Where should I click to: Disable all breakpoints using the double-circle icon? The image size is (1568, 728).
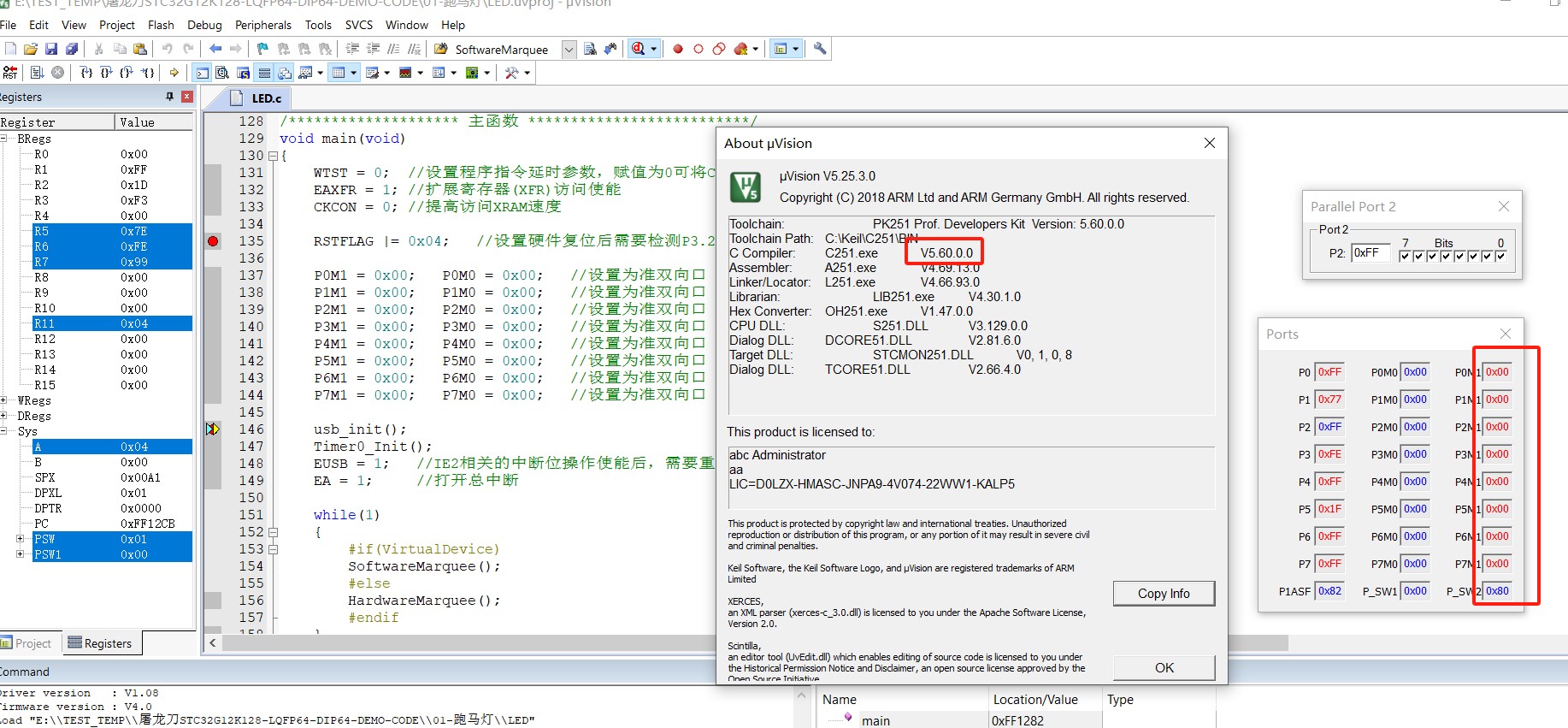coord(719,49)
